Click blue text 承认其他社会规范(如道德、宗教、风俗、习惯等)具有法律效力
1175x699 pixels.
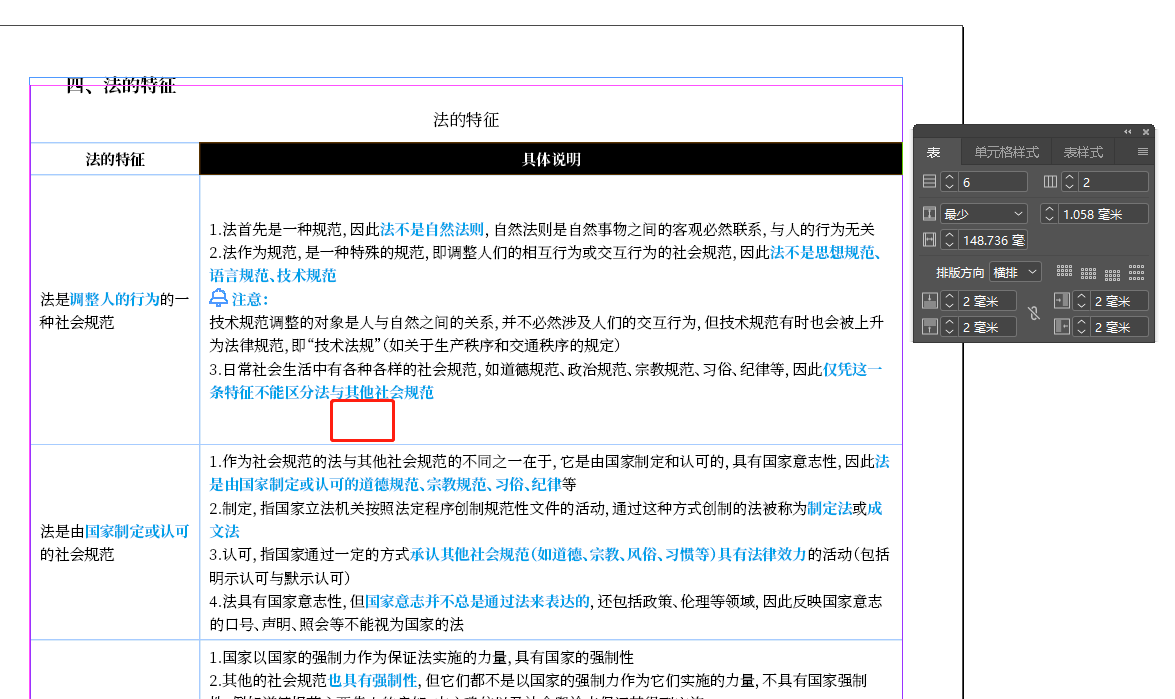tap(608, 555)
